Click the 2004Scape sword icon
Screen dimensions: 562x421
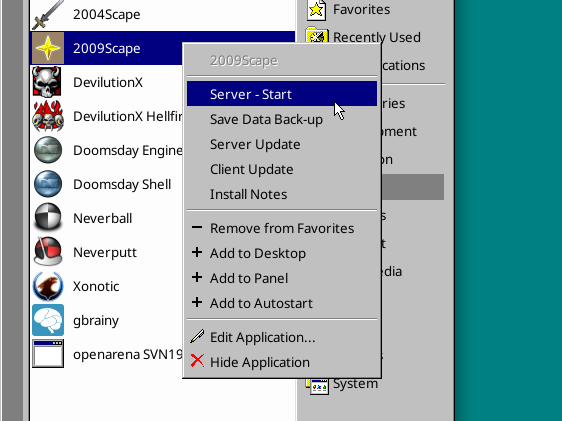point(48,15)
